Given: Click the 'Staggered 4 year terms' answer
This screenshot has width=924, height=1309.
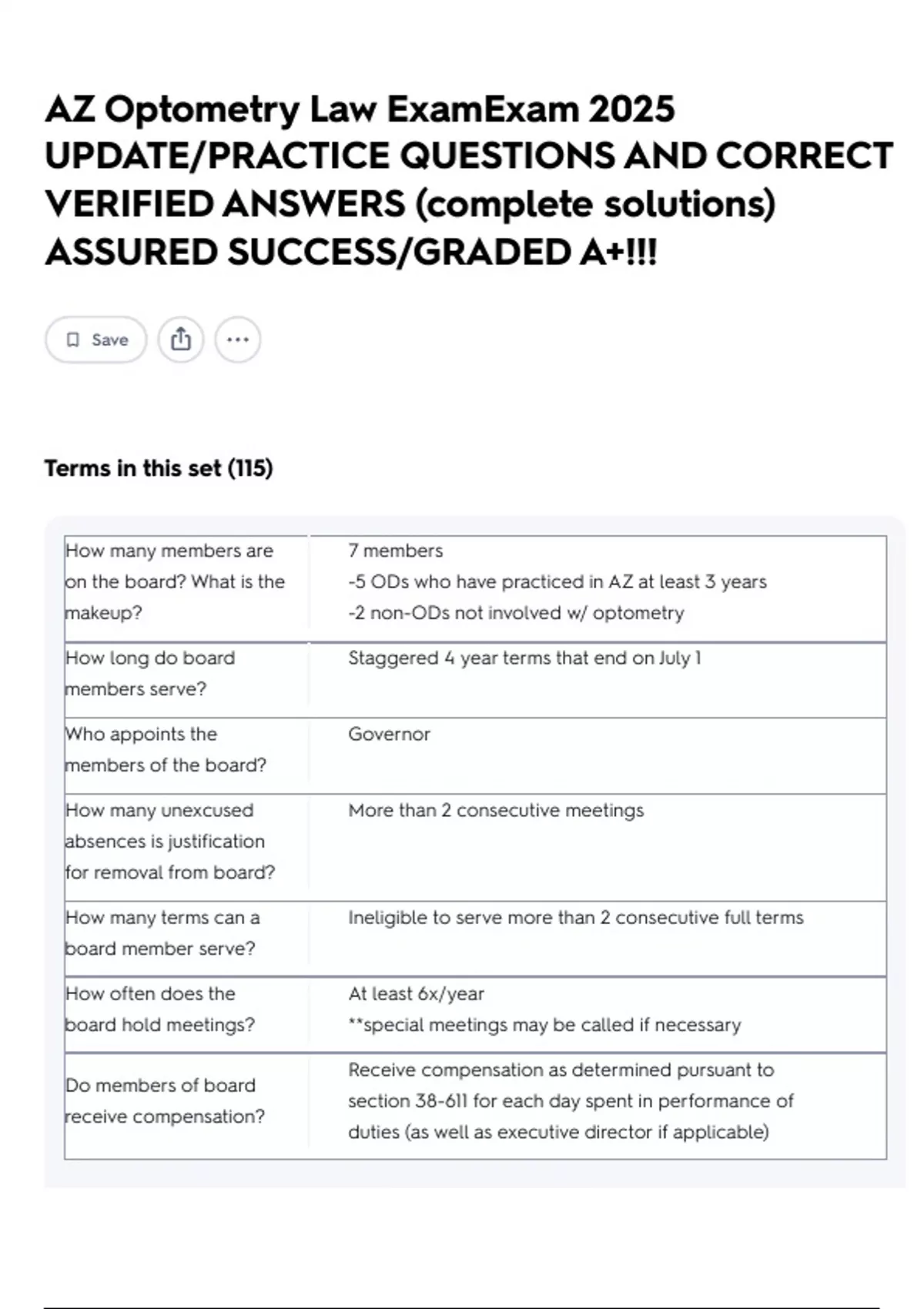Looking at the screenshot, I should 524,658.
